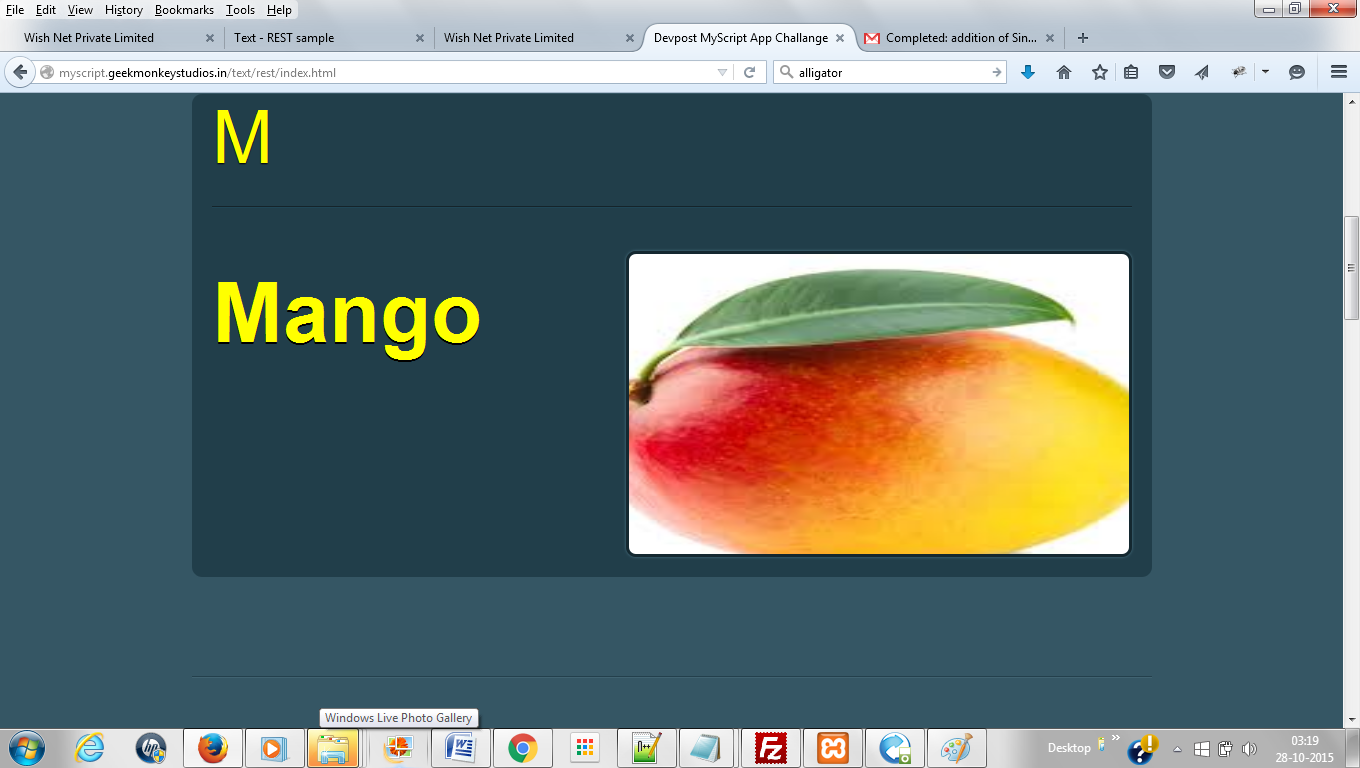The image size is (1360, 768).
Task: Open the Hello chat smiley icon
Action: click(1297, 72)
